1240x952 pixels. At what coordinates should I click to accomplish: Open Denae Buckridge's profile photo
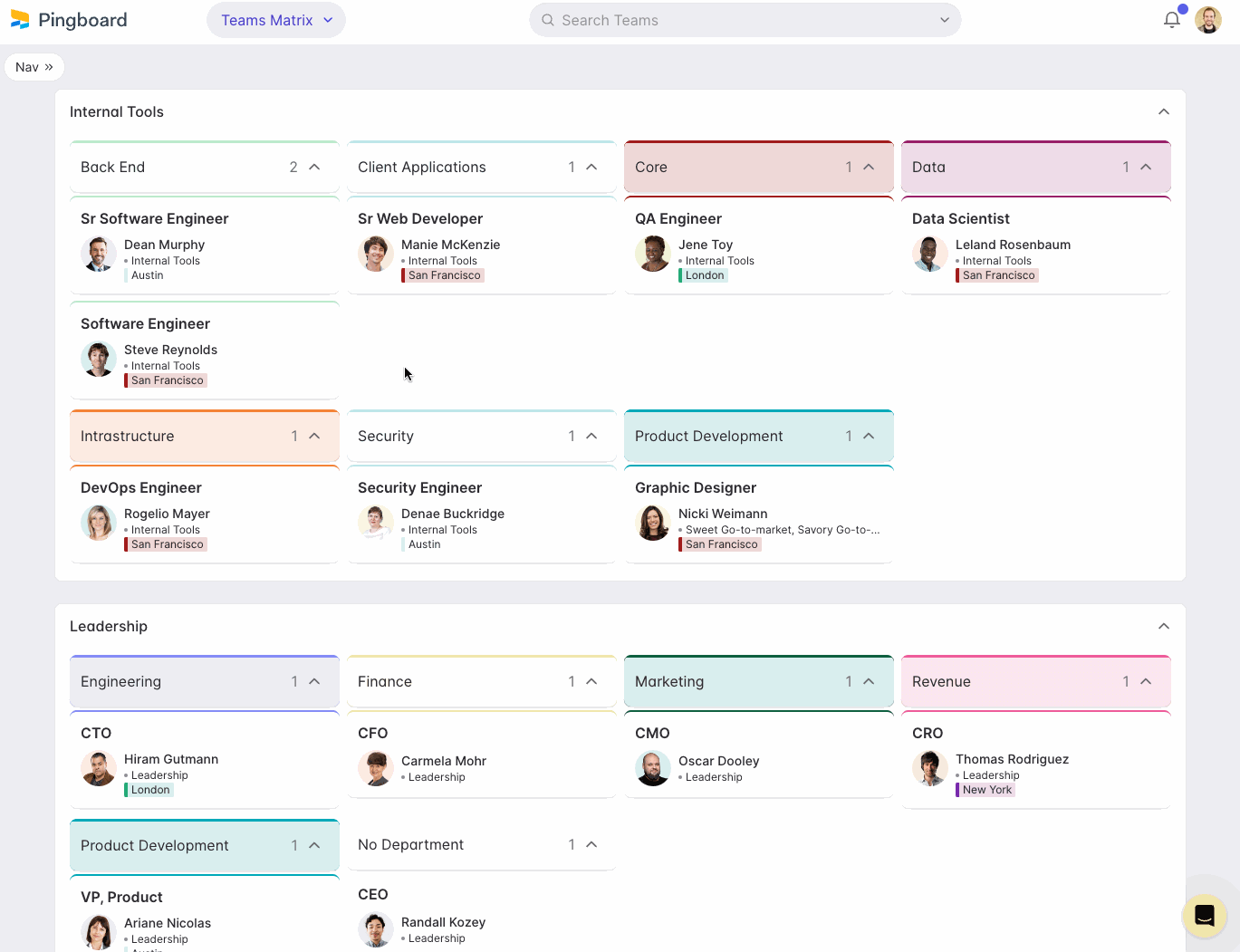[x=375, y=523]
